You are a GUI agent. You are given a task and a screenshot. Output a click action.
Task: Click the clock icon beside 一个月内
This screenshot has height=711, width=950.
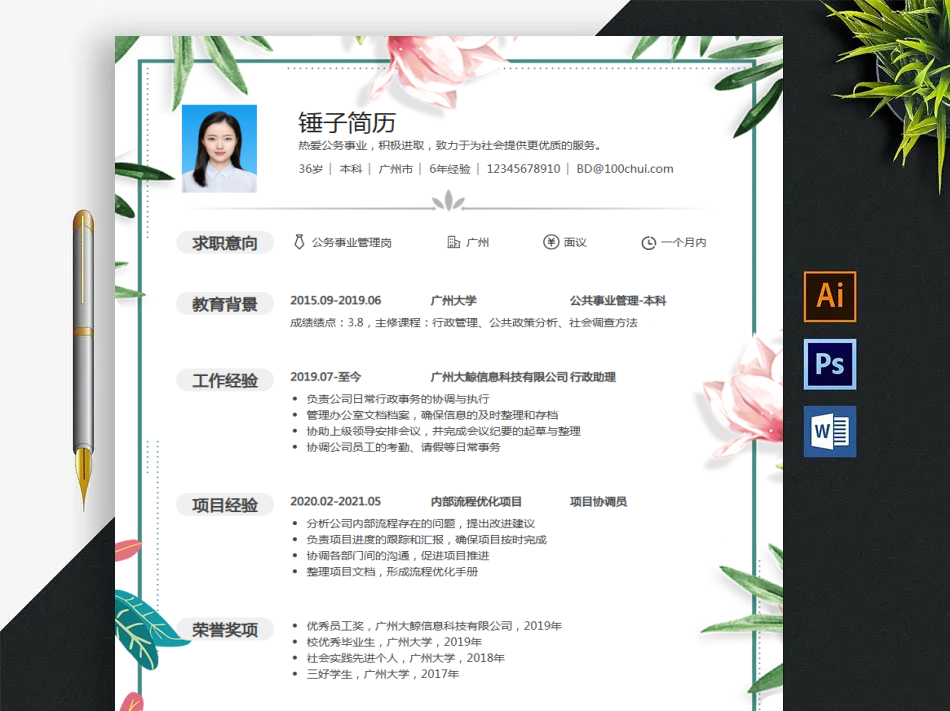pos(648,243)
